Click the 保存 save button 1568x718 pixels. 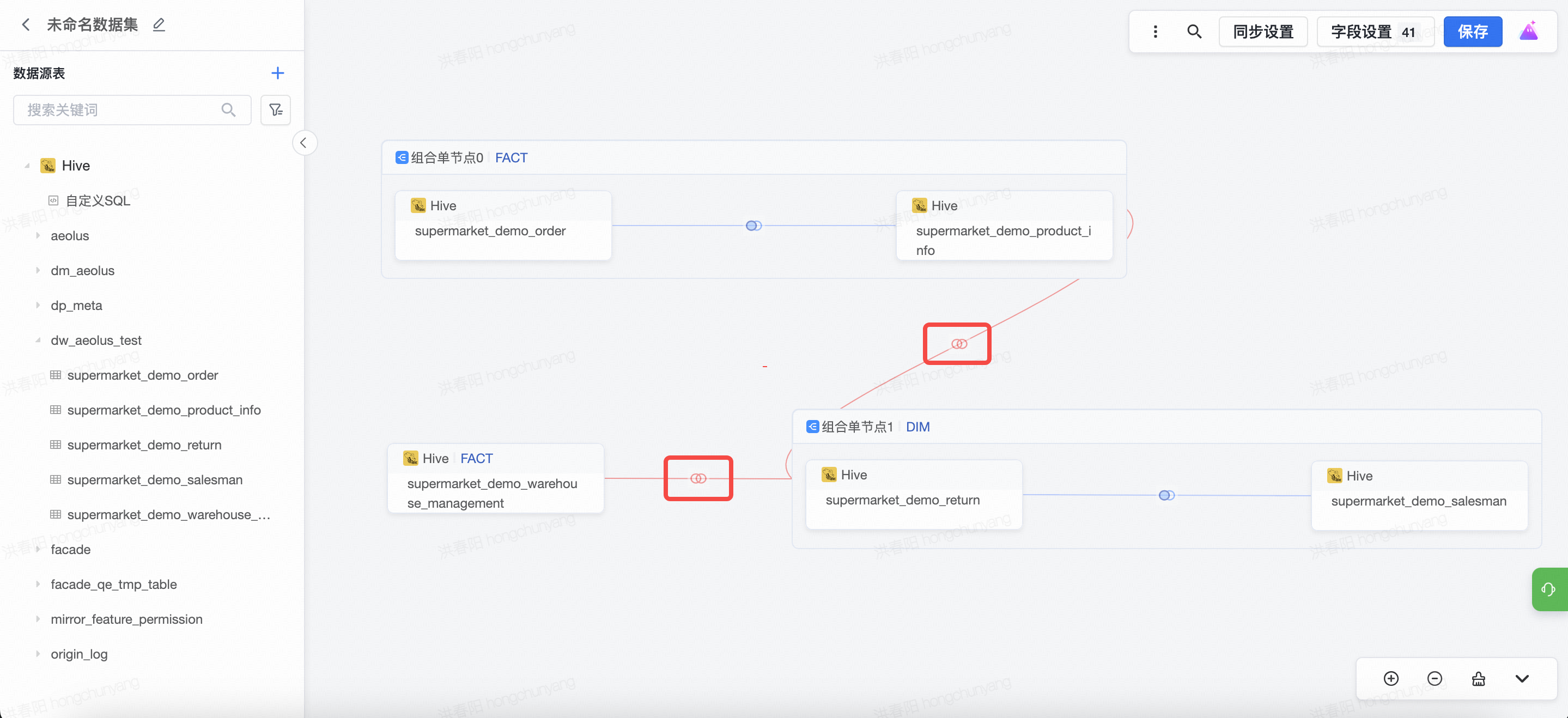[x=1473, y=32]
